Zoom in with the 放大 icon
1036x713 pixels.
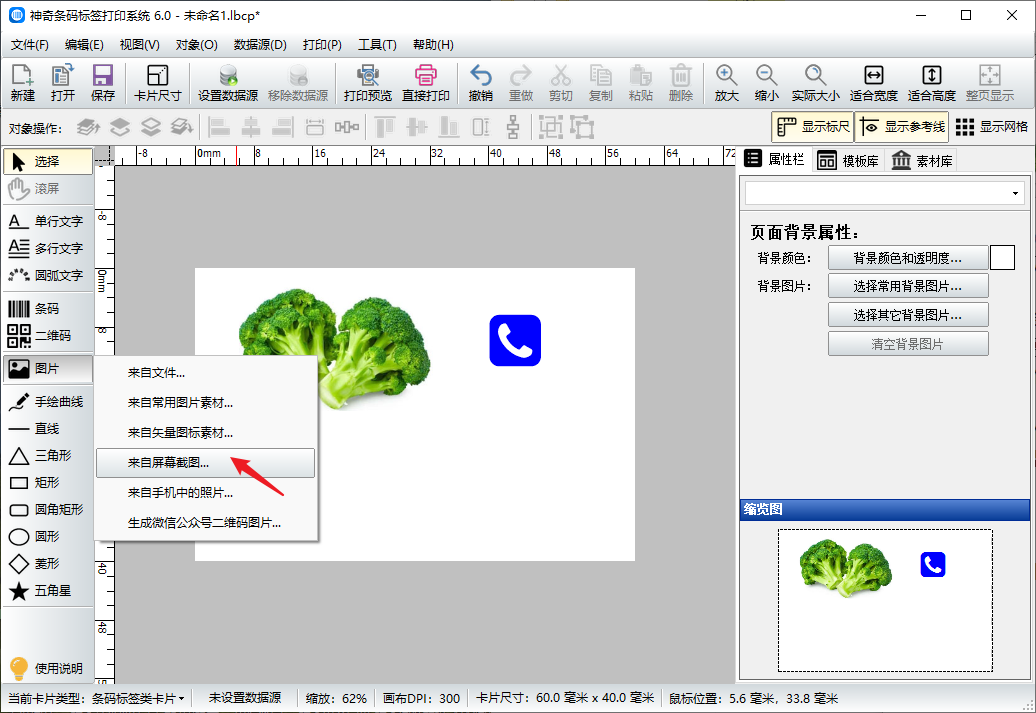(726, 83)
